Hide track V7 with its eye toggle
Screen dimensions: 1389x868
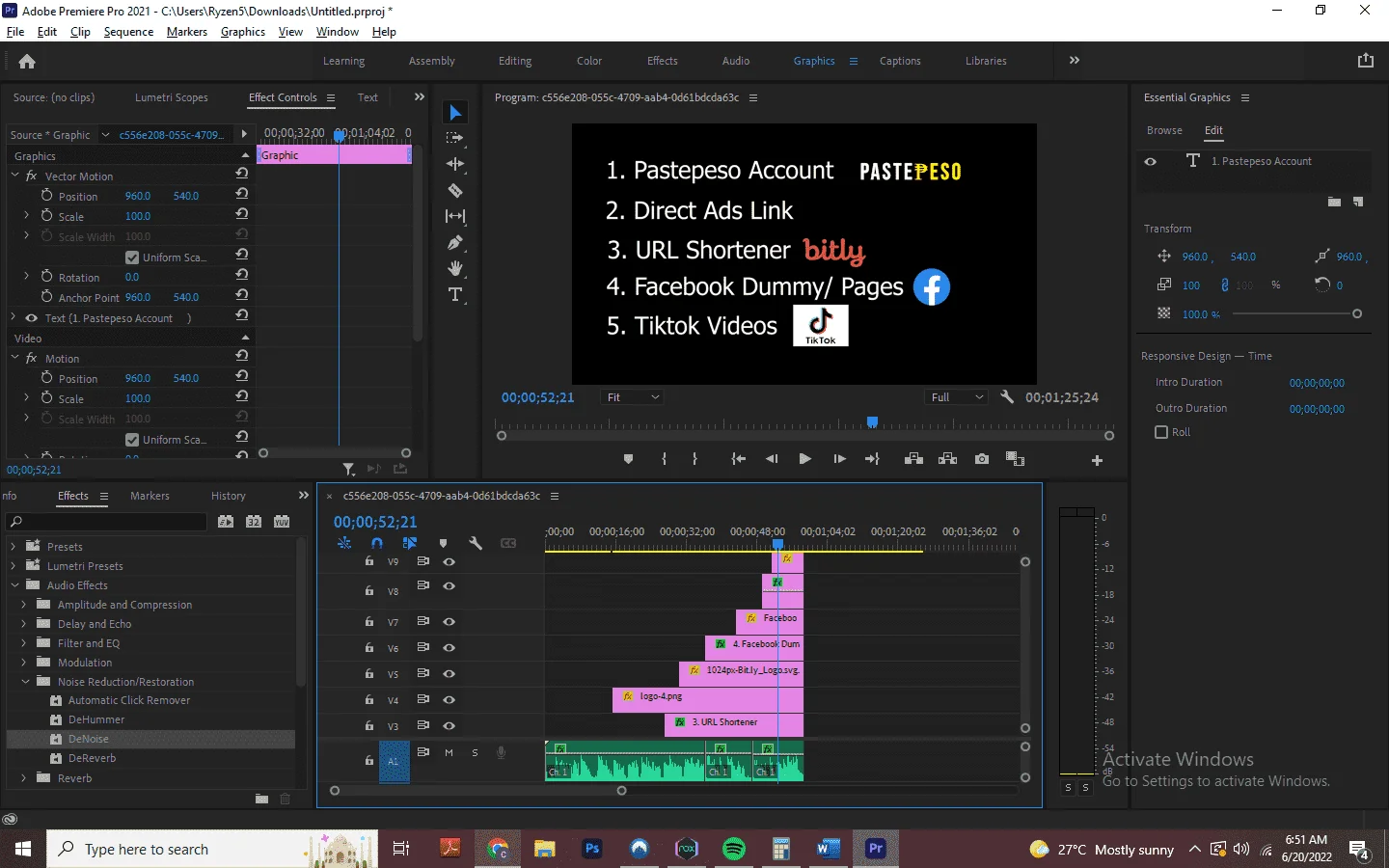[x=449, y=622]
